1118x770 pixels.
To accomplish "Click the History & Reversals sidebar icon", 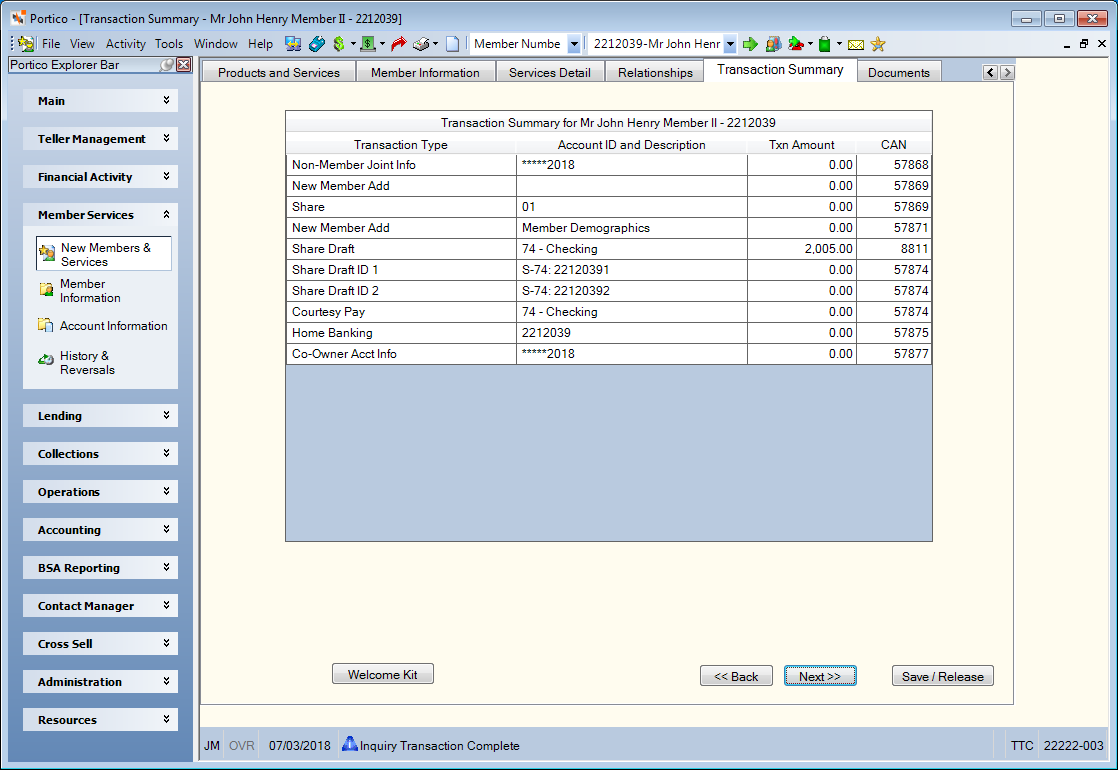I will 46,359.
